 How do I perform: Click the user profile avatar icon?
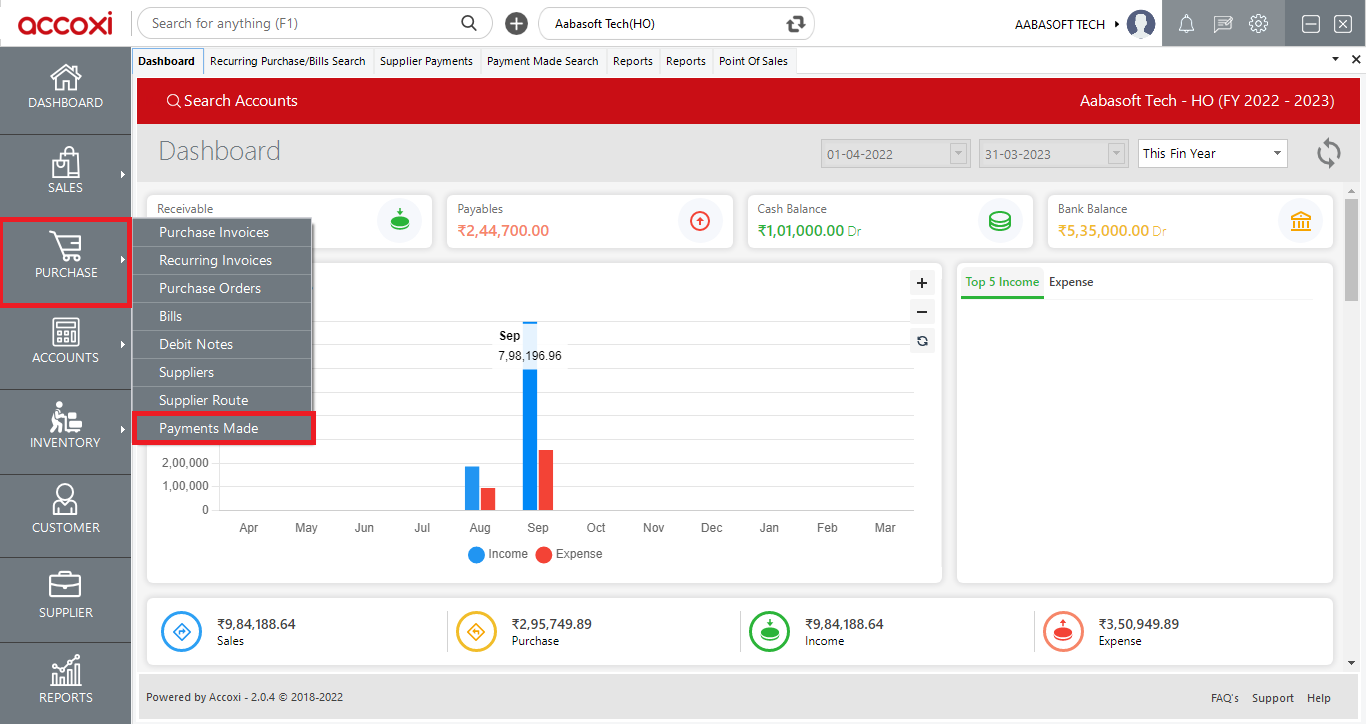[1141, 24]
